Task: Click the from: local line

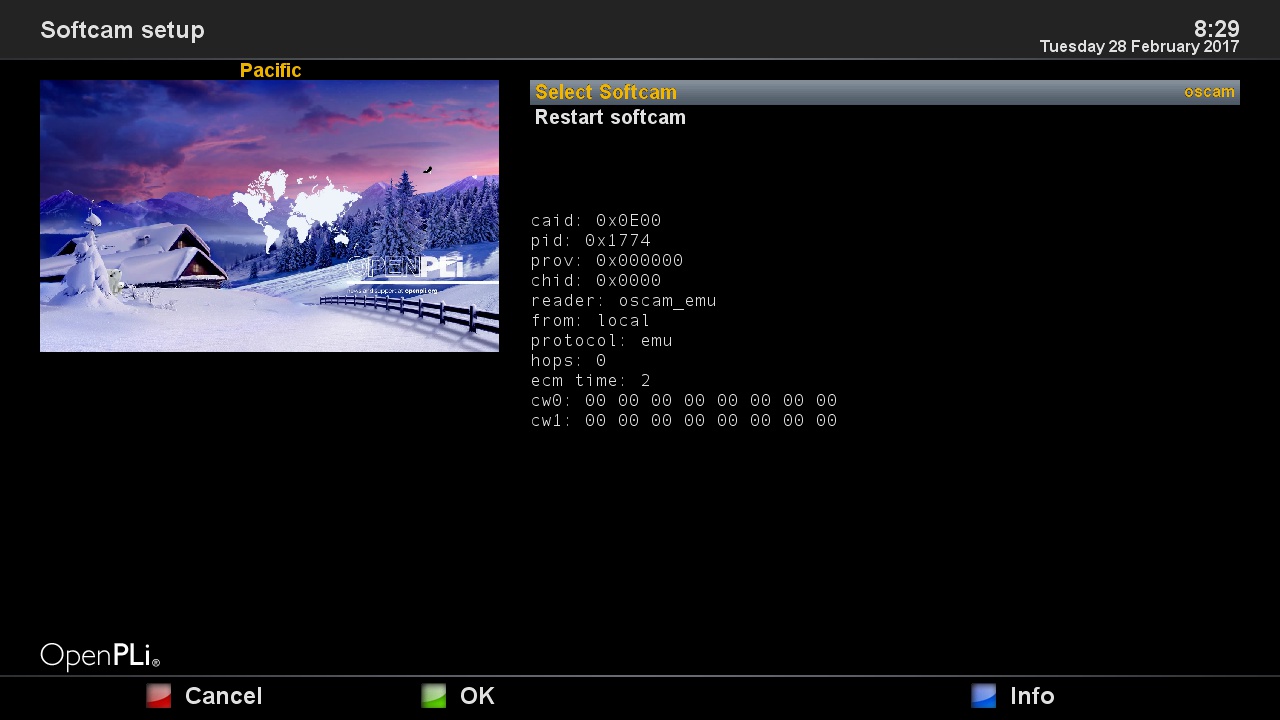Action: tap(591, 321)
